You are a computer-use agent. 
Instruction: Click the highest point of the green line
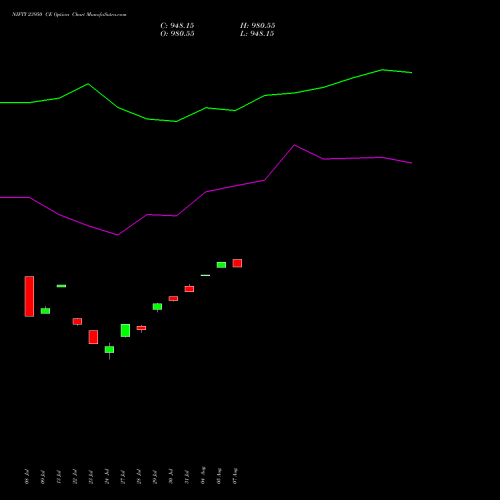tap(383, 70)
